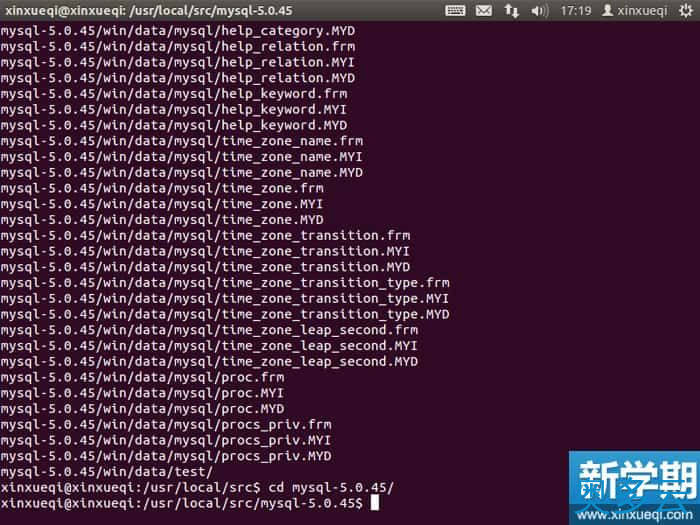Click the line time_zone_transition_type.frm

(x=225, y=283)
